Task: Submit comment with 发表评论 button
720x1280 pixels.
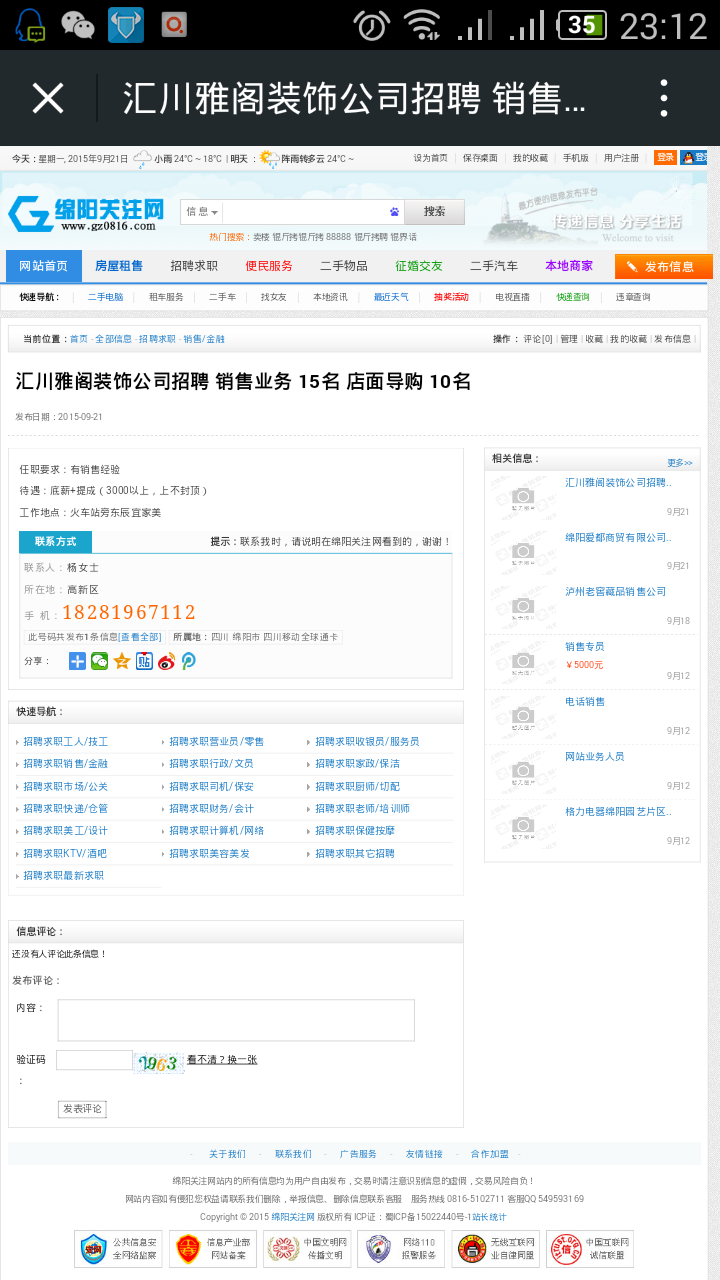Action: point(82,1109)
